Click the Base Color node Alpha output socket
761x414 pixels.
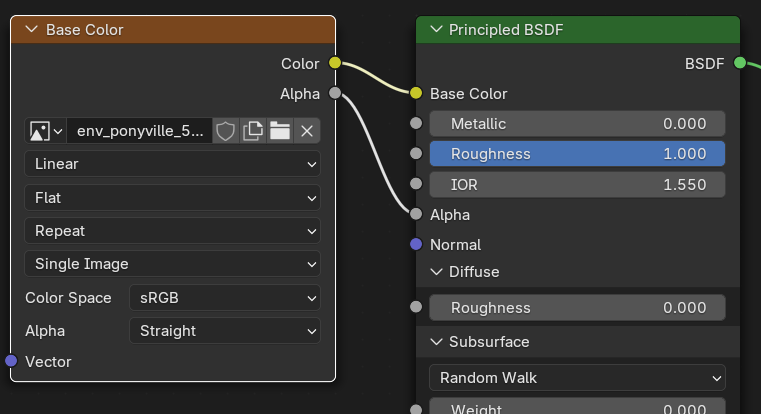point(335,93)
